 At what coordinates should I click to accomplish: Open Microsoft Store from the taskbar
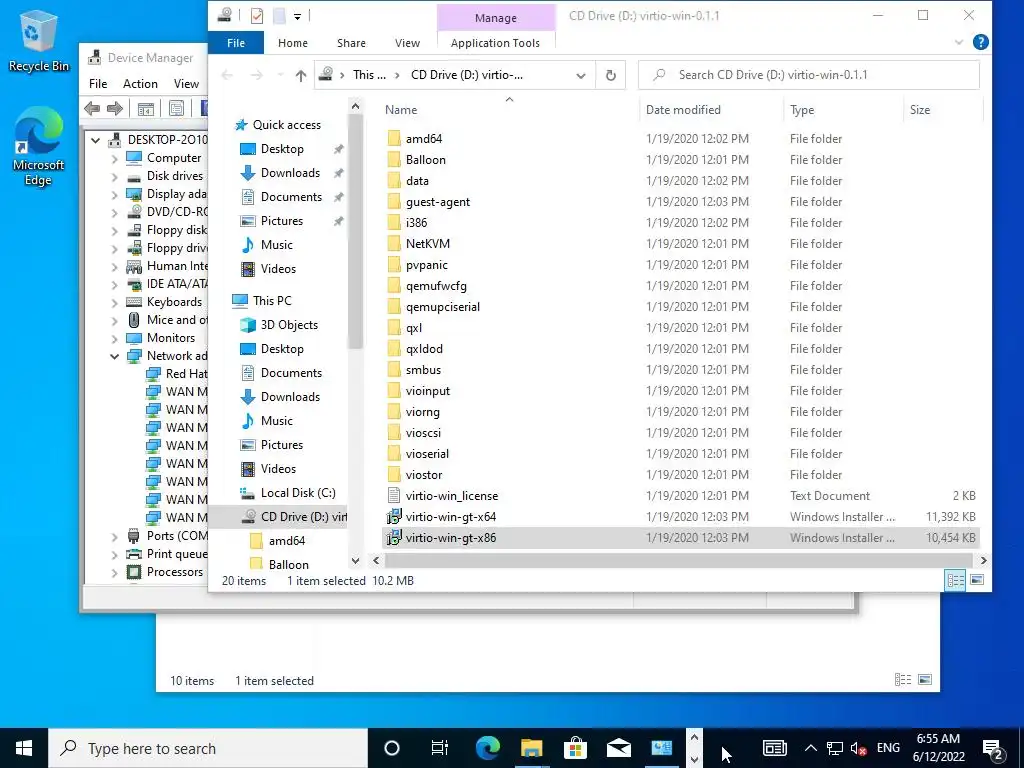click(x=575, y=748)
